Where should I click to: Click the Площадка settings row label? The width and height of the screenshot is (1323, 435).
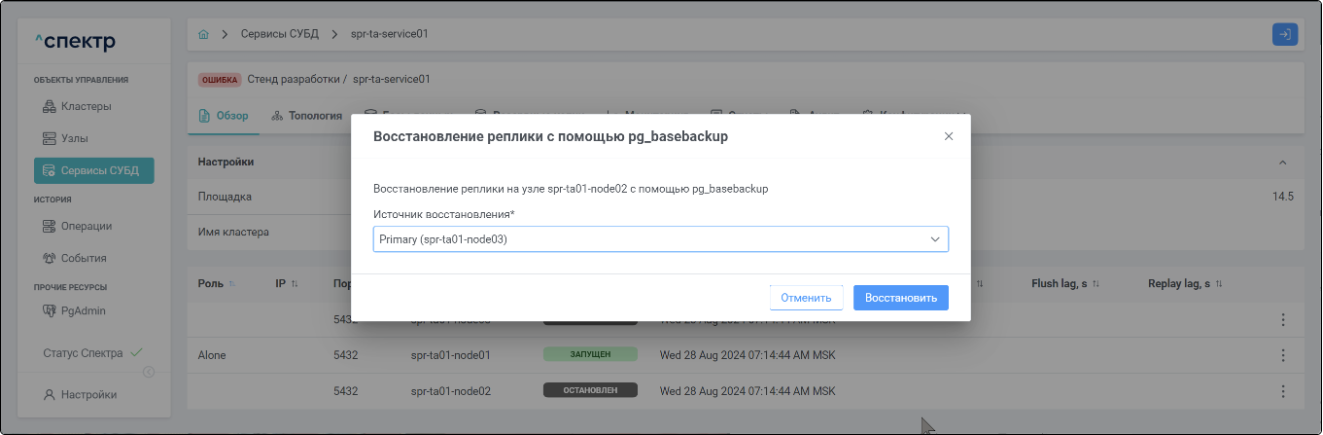pos(225,196)
